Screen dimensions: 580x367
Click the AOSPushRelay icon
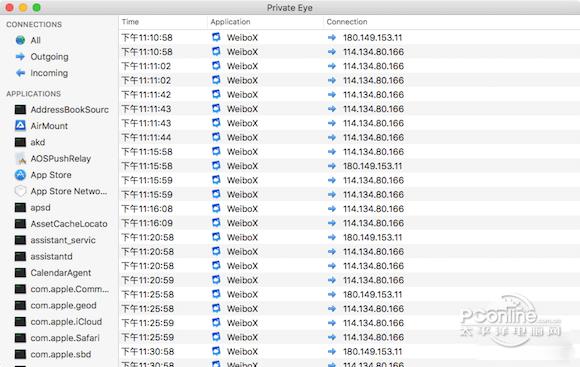[20, 158]
